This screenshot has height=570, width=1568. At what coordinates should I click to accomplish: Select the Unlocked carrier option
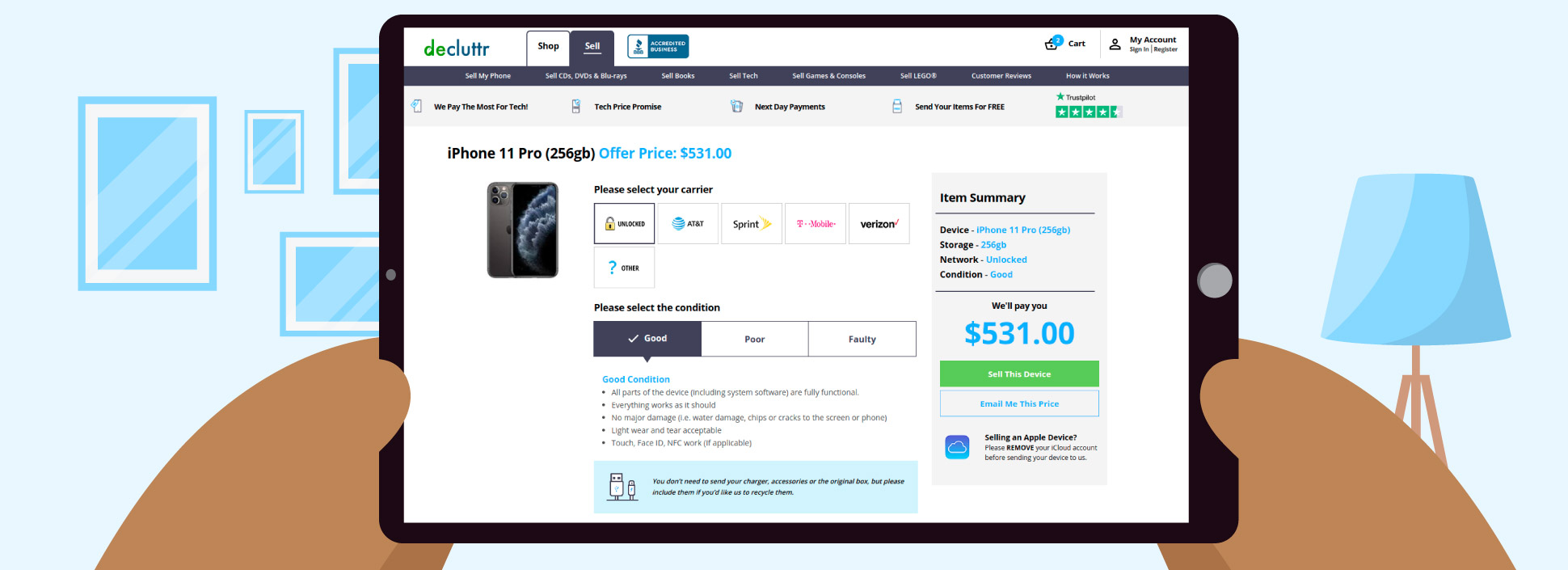coord(624,224)
